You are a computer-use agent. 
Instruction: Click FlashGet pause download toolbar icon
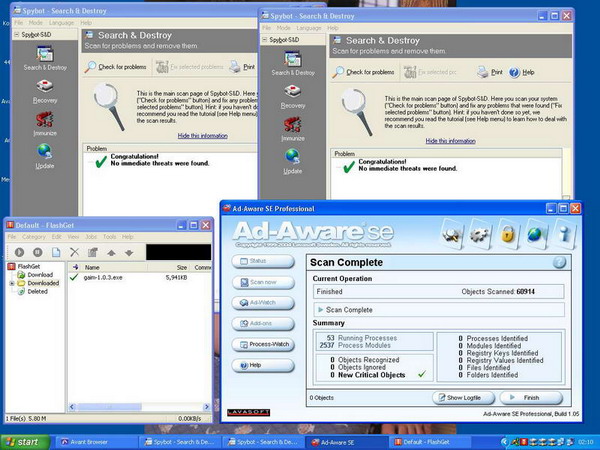coord(38,252)
